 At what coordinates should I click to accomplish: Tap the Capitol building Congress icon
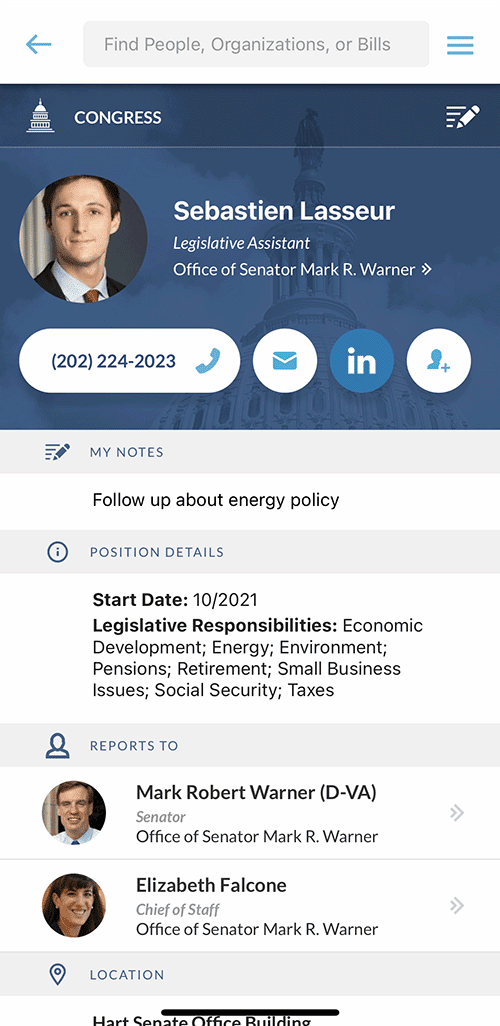tap(41, 116)
